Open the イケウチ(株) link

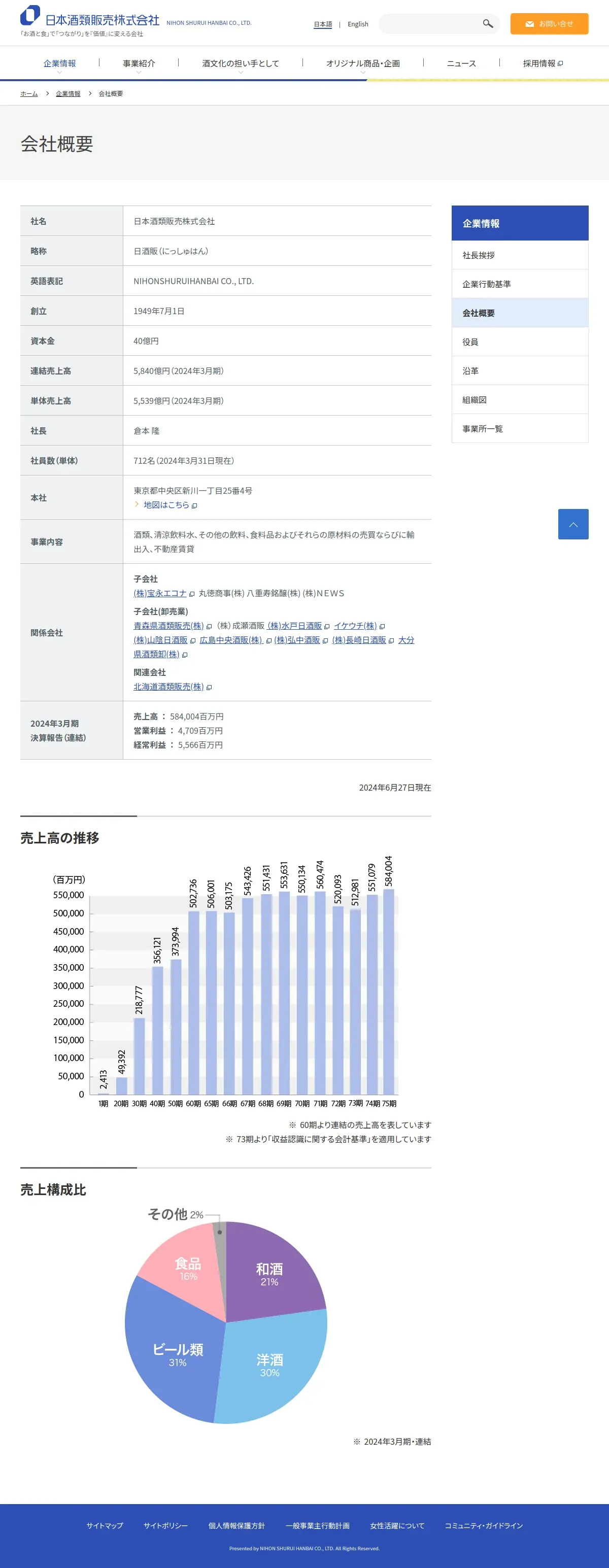point(355,626)
